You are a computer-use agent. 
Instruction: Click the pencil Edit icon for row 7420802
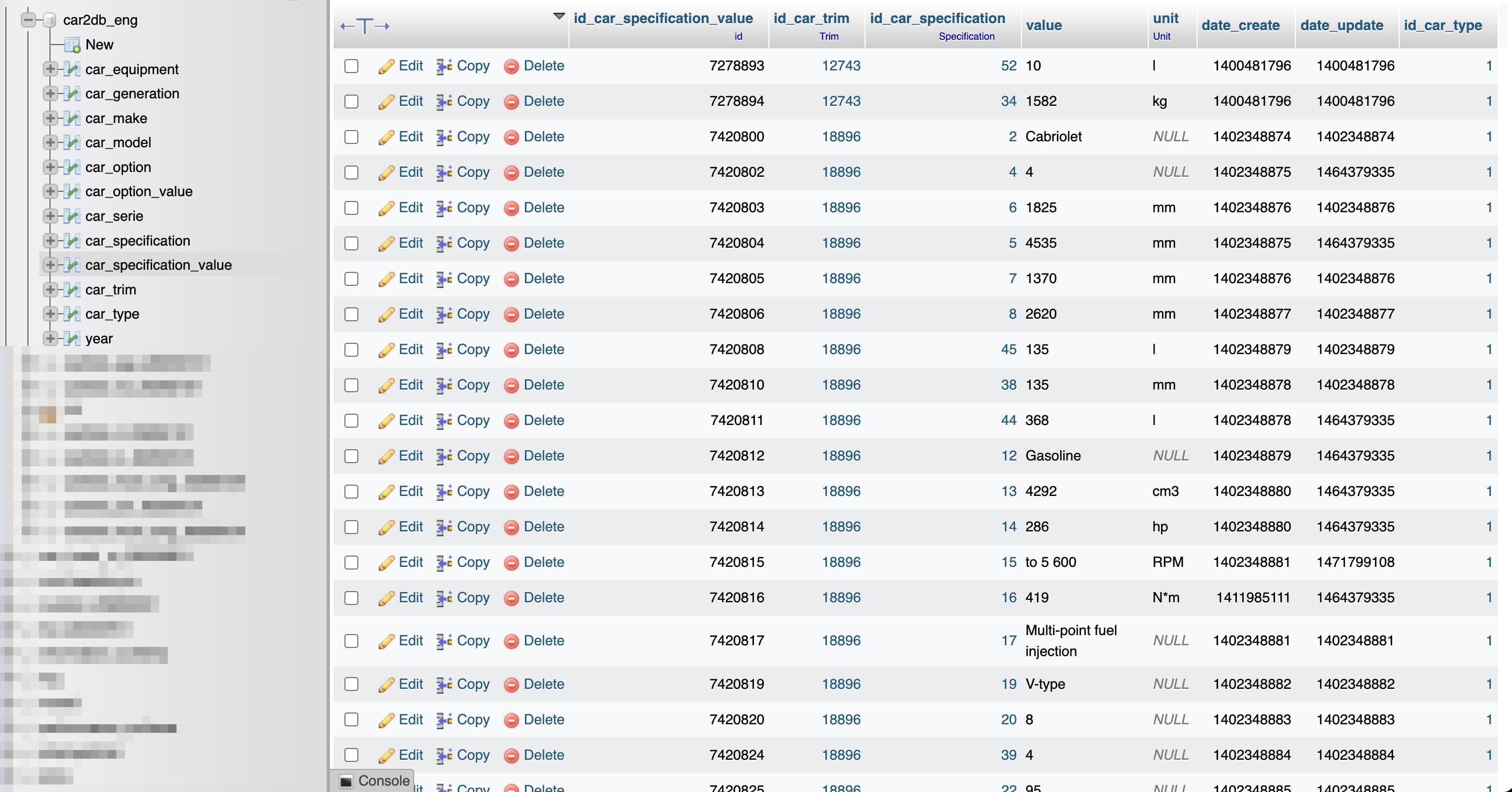(x=386, y=172)
